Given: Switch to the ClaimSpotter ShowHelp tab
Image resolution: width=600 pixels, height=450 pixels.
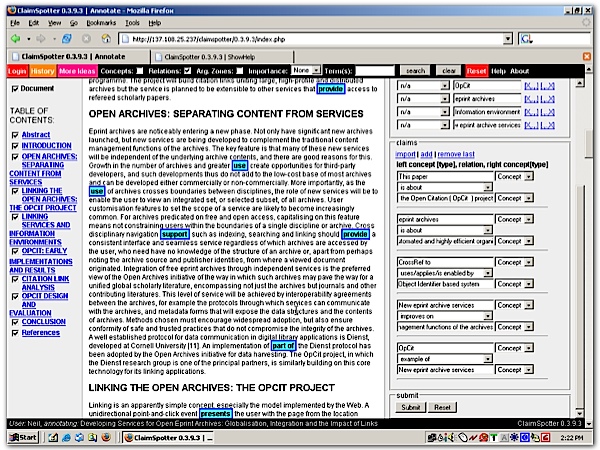Looking at the screenshot, I should click(222, 57).
